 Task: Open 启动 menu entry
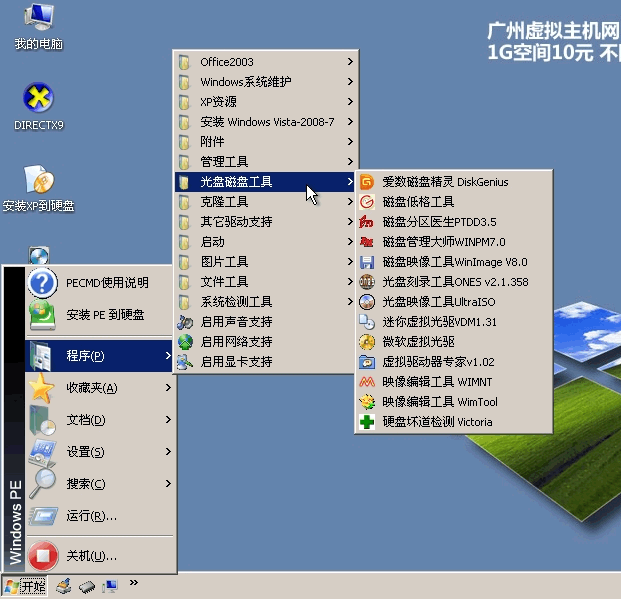(x=265, y=242)
